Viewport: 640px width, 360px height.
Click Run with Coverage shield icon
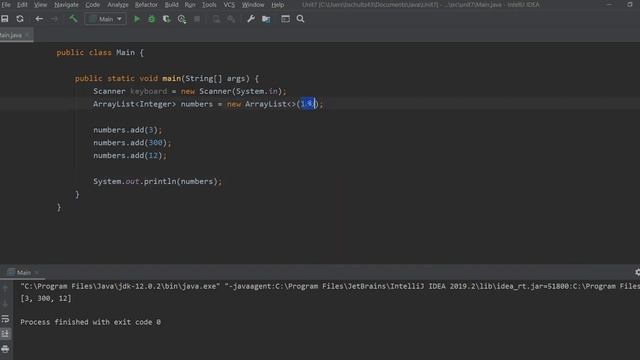tap(167, 19)
